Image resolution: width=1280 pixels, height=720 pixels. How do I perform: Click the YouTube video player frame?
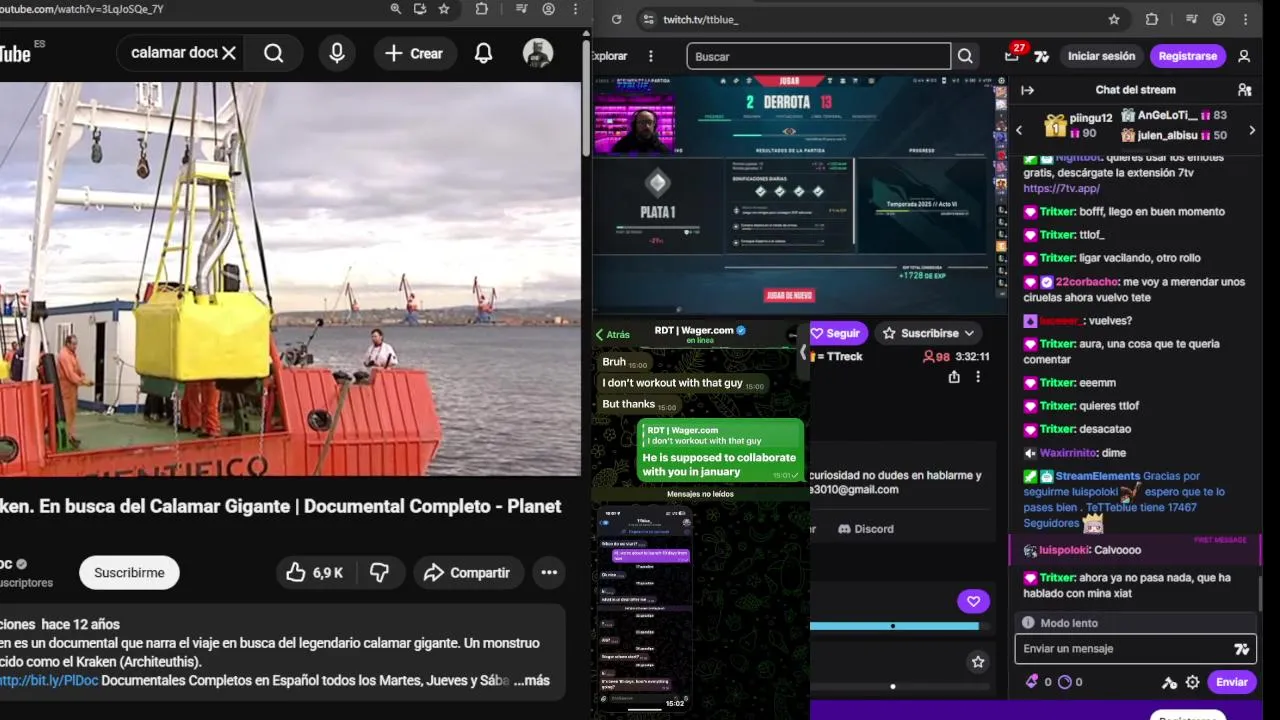tap(290, 278)
